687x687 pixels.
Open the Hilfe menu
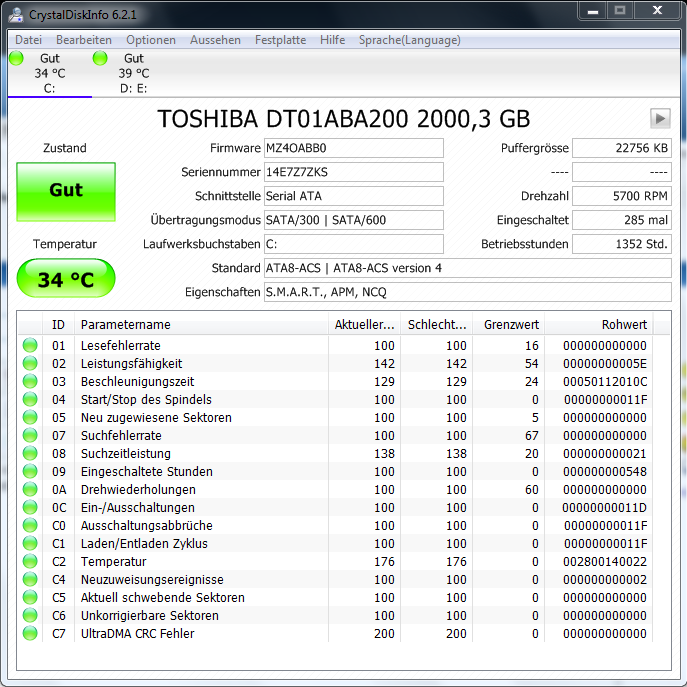pos(332,40)
